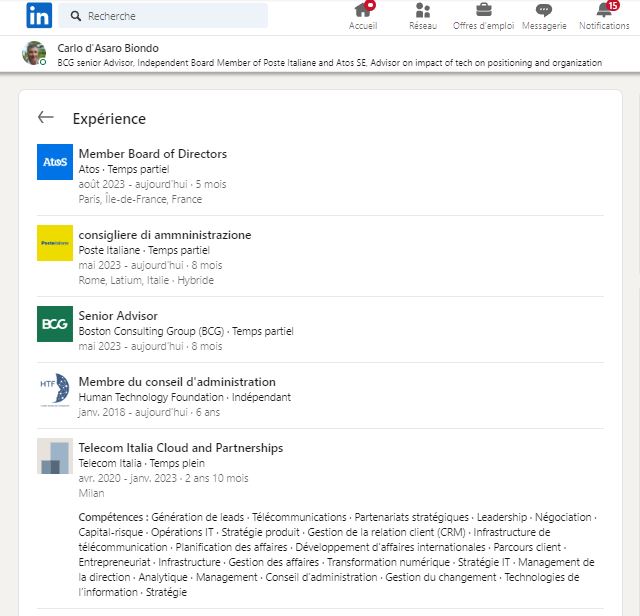Open Carlo d'Asaro Biondo name link

pos(108,48)
